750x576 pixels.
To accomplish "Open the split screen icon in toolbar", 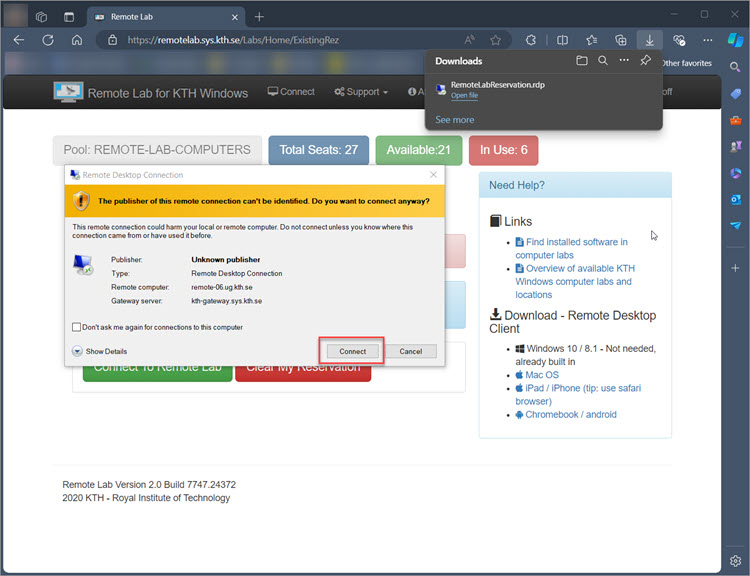I will point(562,40).
